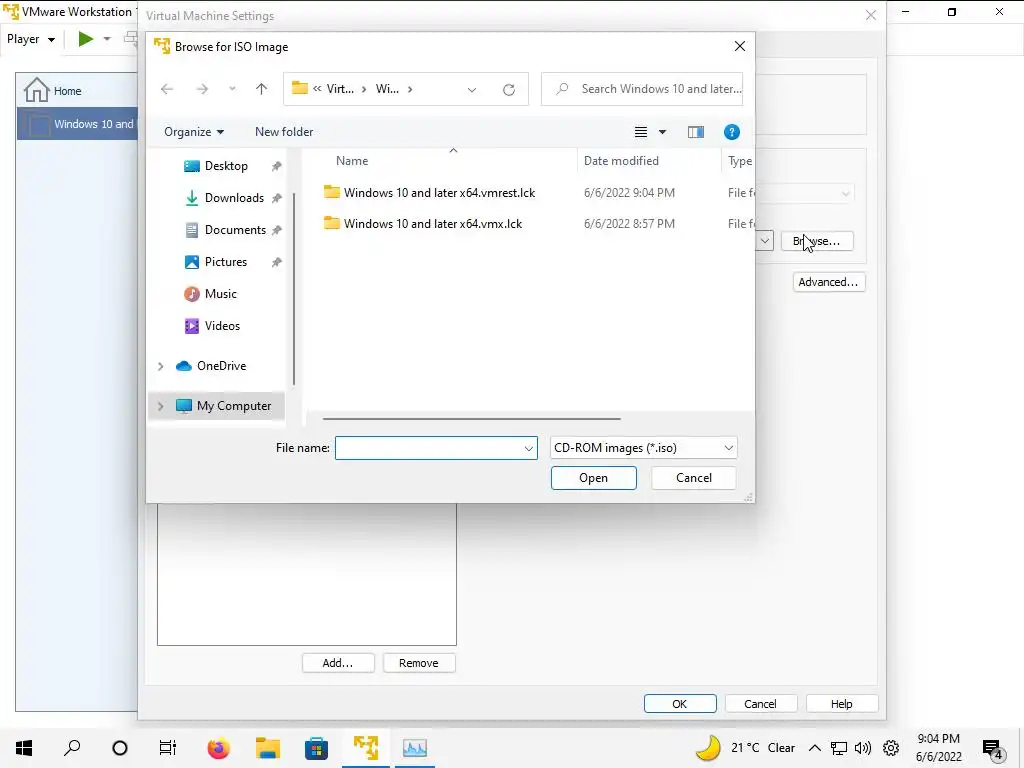Open the notification center icon
This screenshot has height=768, width=1024.
pos(993,749)
